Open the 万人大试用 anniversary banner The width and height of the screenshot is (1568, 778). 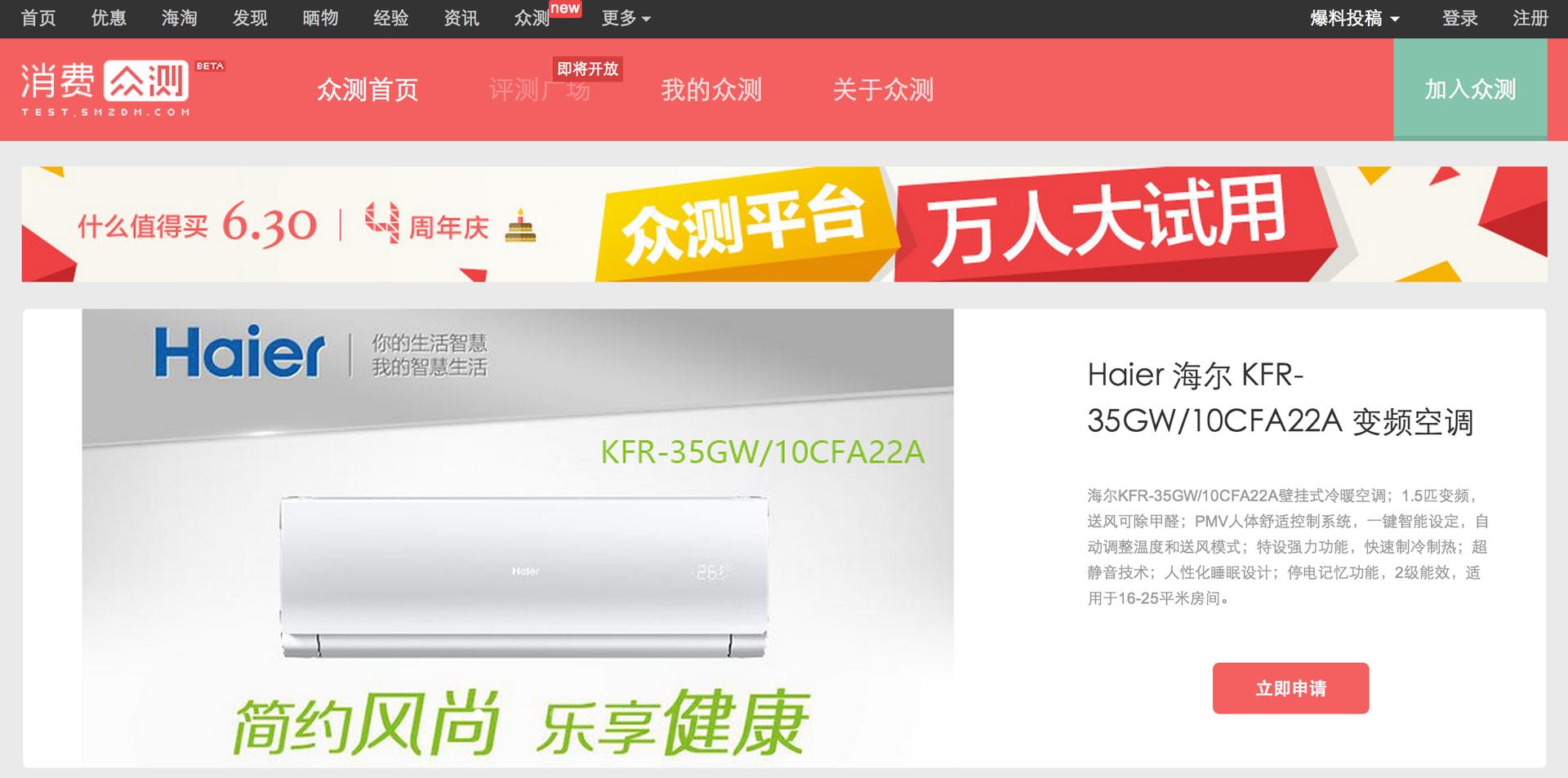784,225
